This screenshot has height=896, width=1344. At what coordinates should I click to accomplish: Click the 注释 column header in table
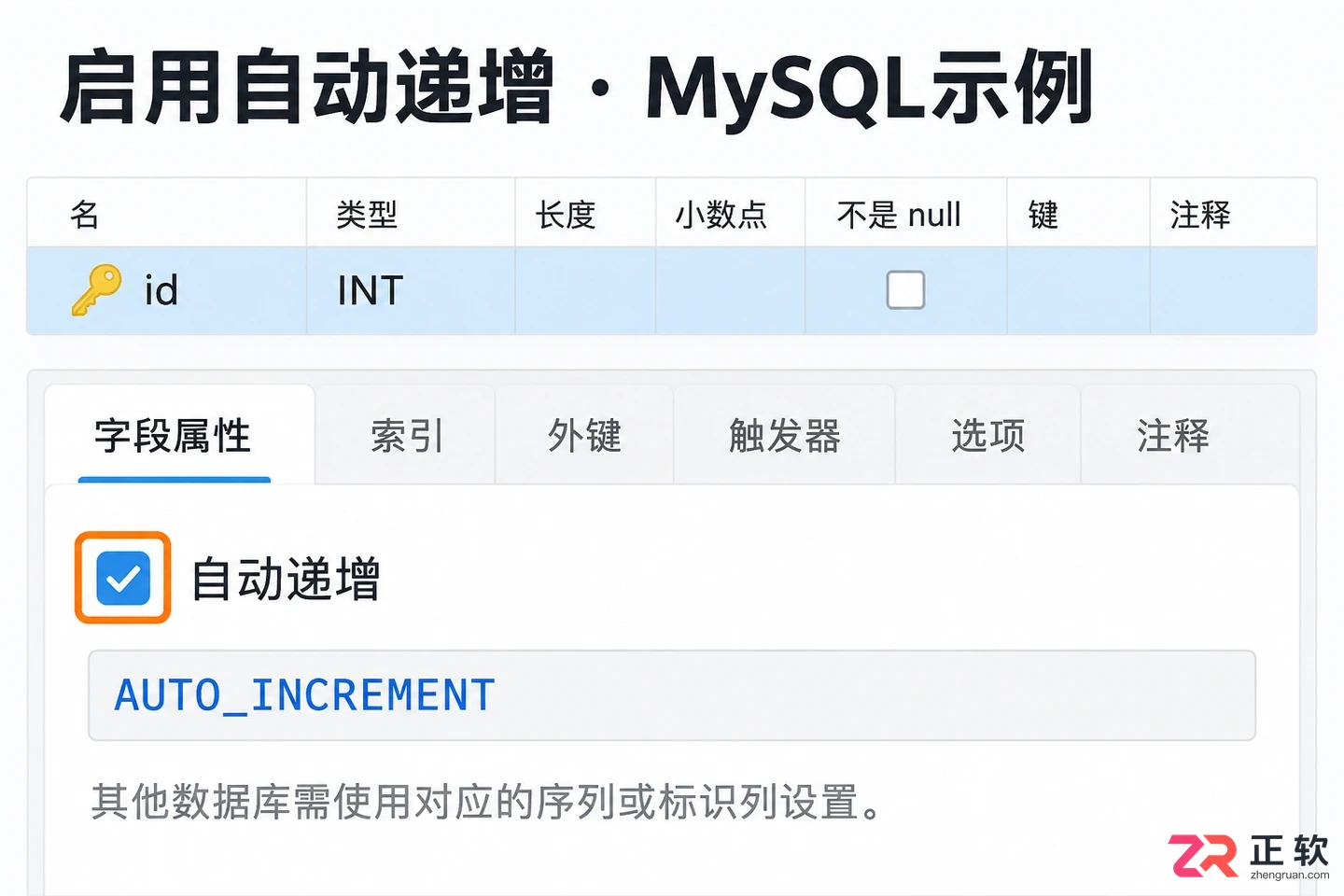(x=1233, y=214)
